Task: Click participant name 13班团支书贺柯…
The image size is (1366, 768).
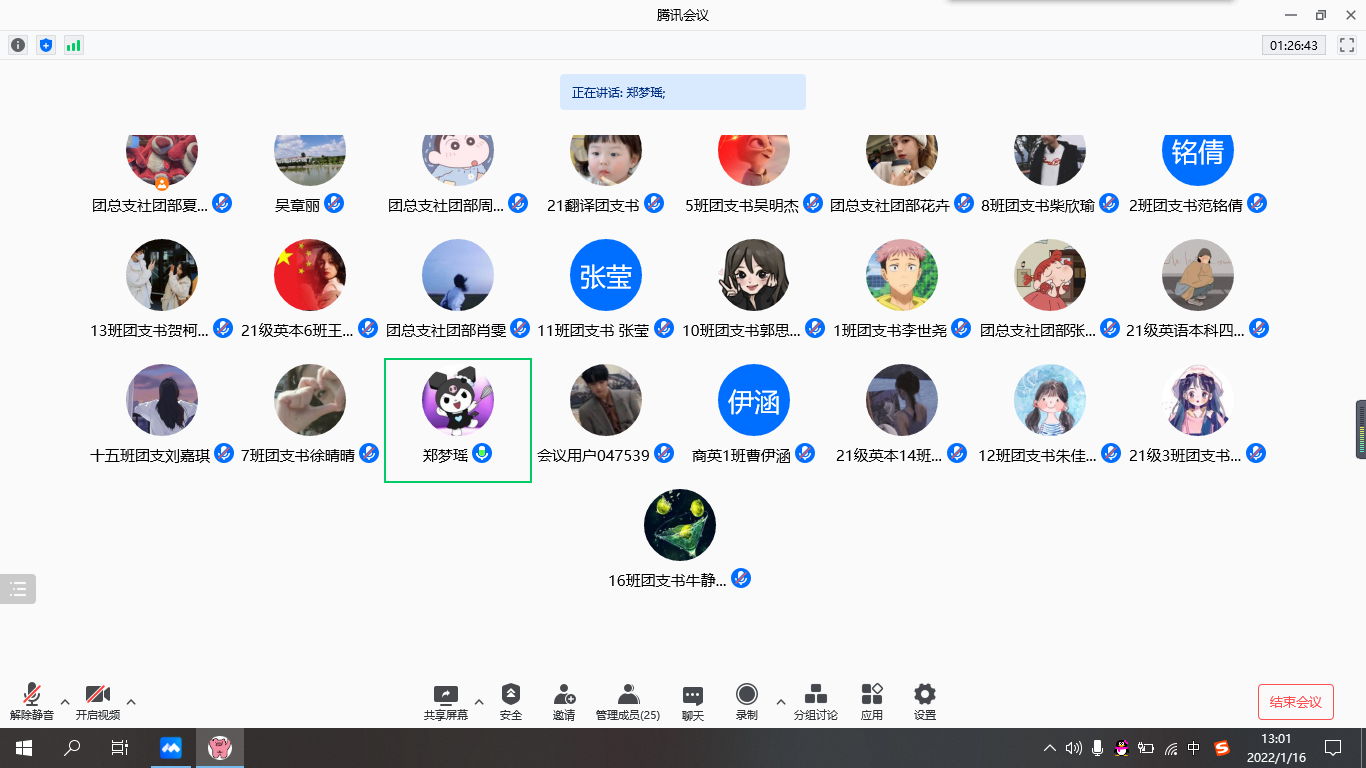Action: coord(149,330)
